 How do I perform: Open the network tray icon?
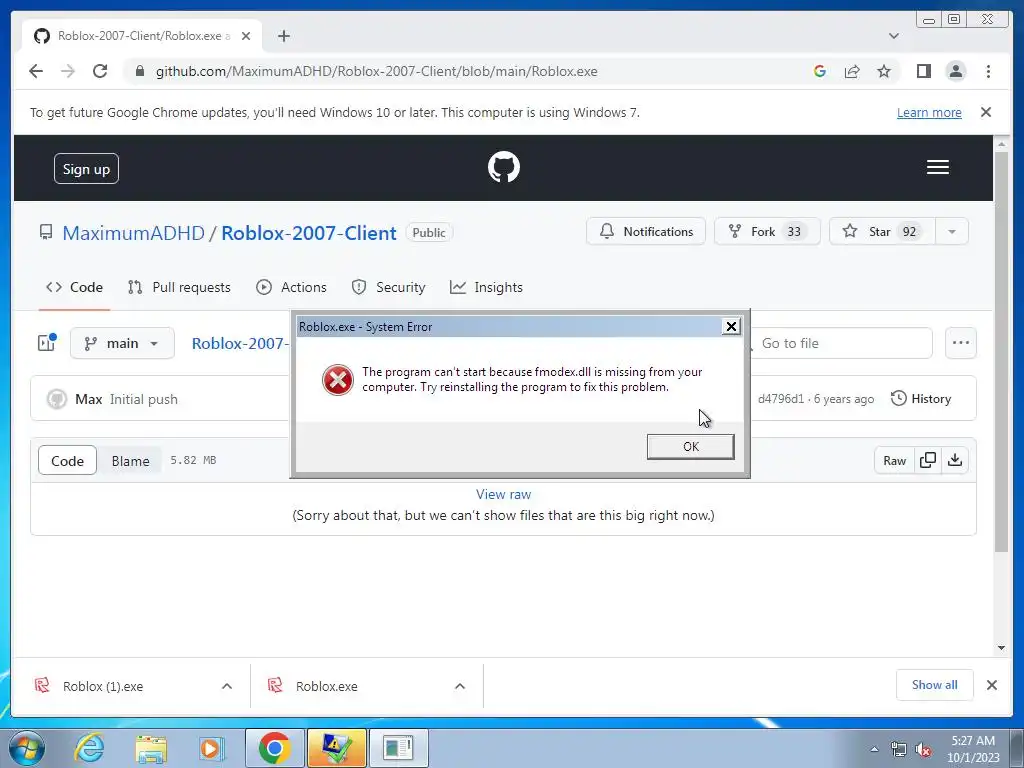pyautogui.click(x=899, y=750)
